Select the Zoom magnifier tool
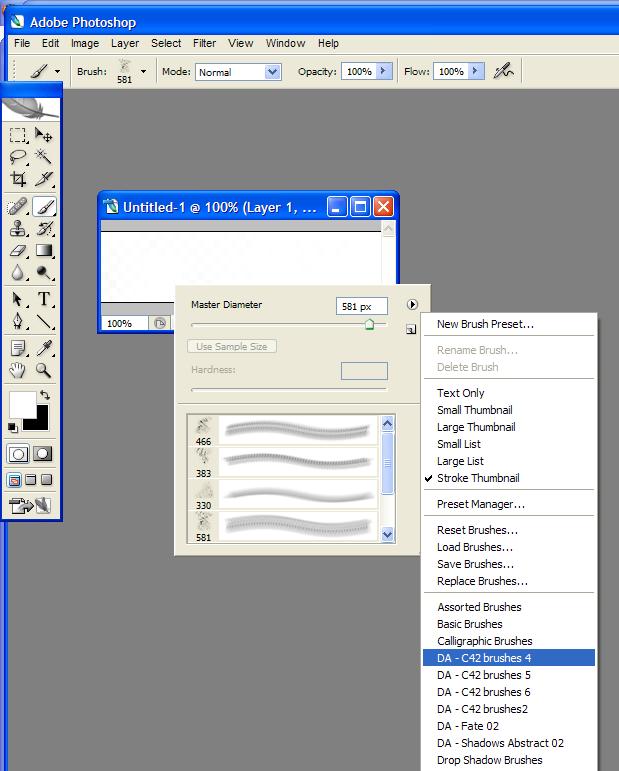 44,371
